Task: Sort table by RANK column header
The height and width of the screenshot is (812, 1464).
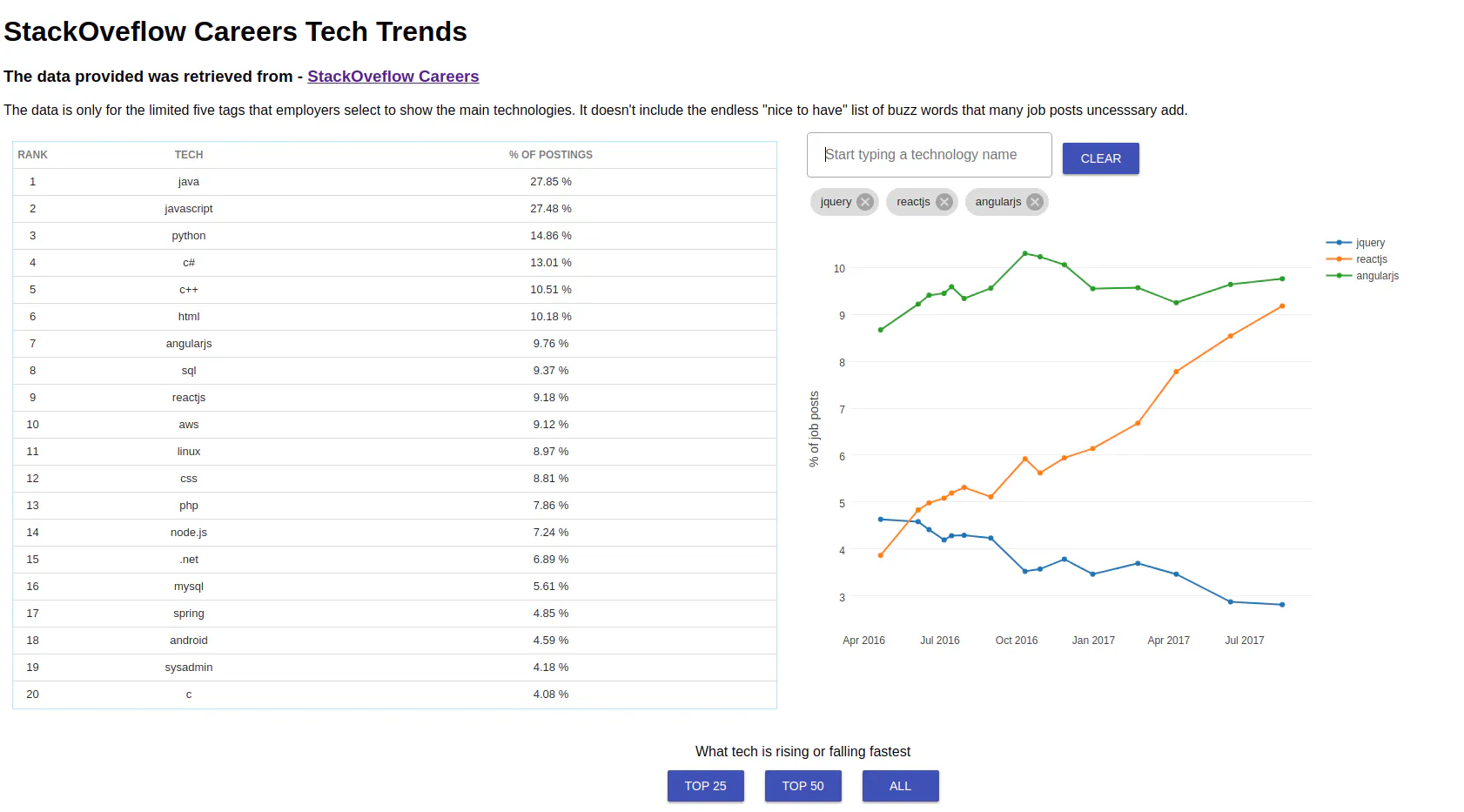Action: (32, 155)
